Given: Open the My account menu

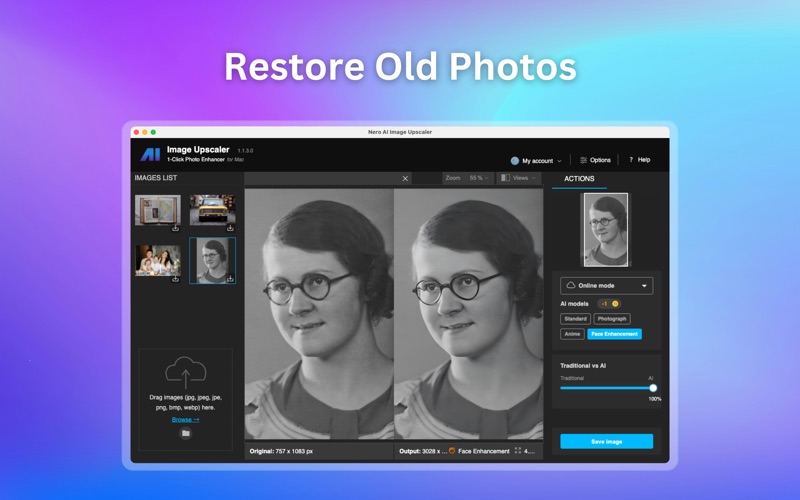Looking at the screenshot, I should 536,160.
